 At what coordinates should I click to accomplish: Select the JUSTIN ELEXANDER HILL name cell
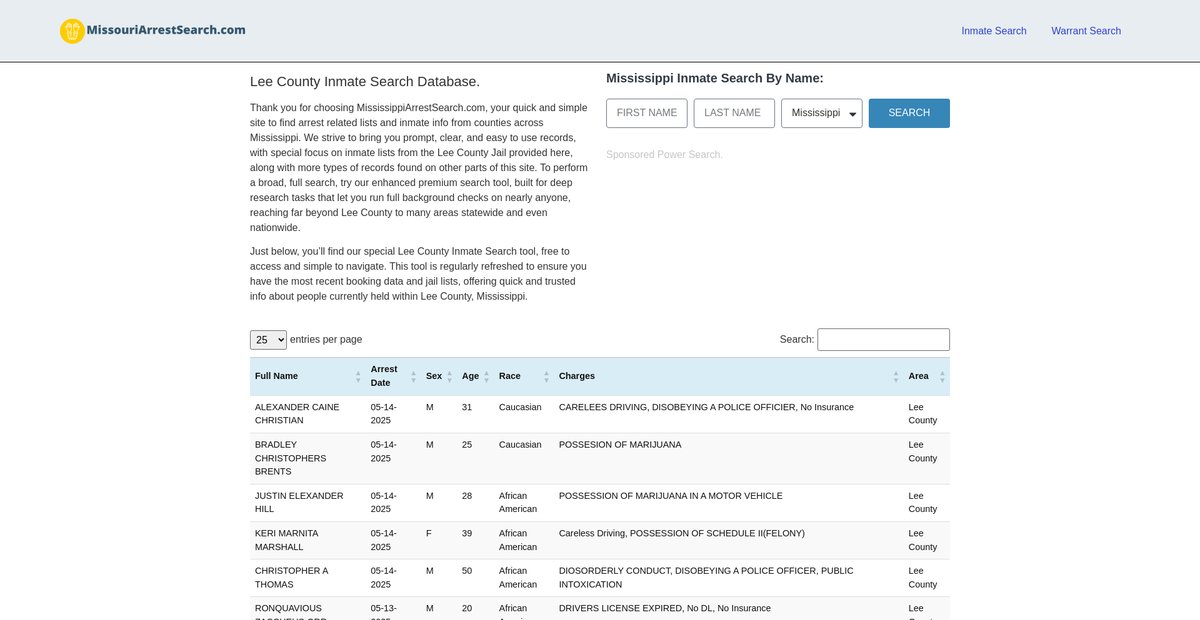coord(307,502)
